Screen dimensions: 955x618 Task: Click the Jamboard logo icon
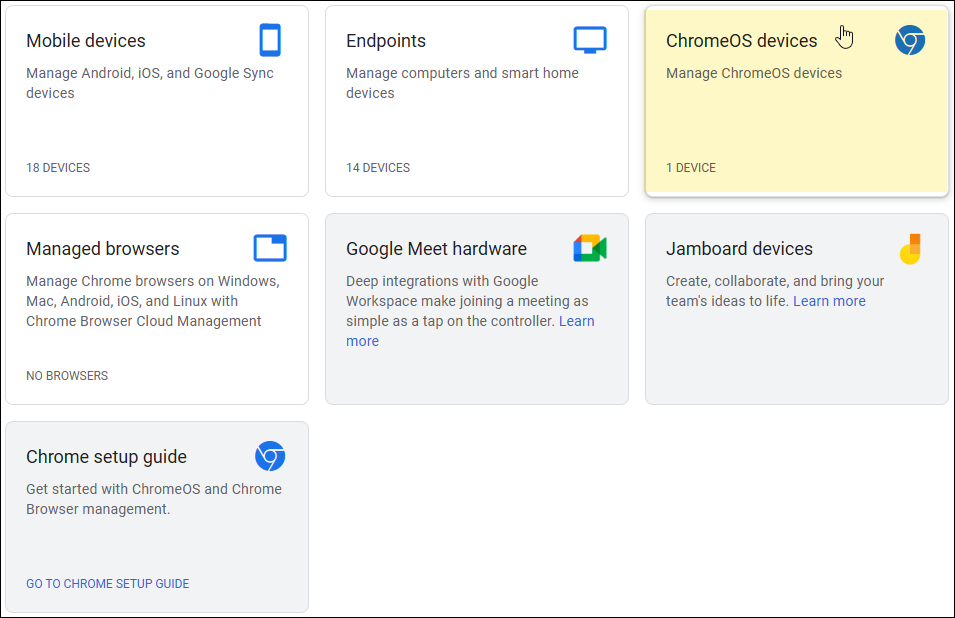point(911,248)
